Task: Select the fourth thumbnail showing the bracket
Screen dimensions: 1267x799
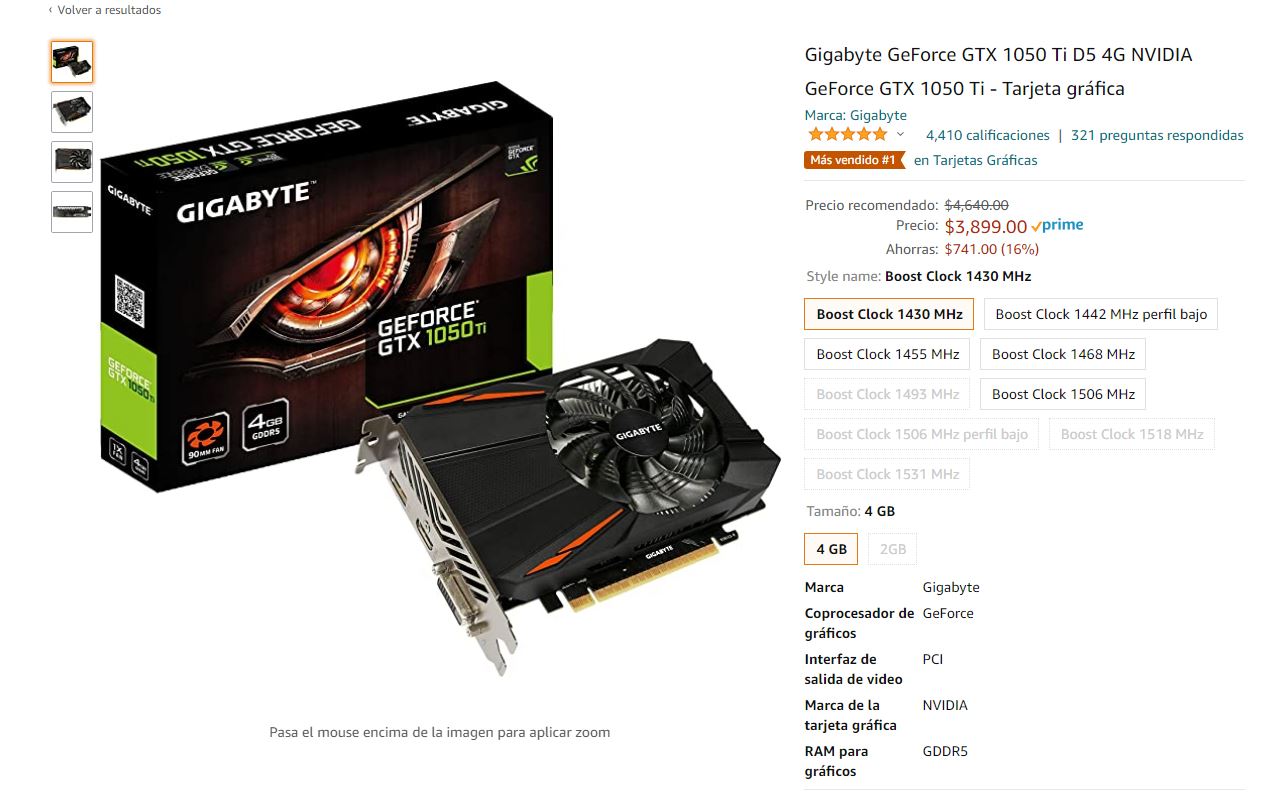Action: point(72,212)
